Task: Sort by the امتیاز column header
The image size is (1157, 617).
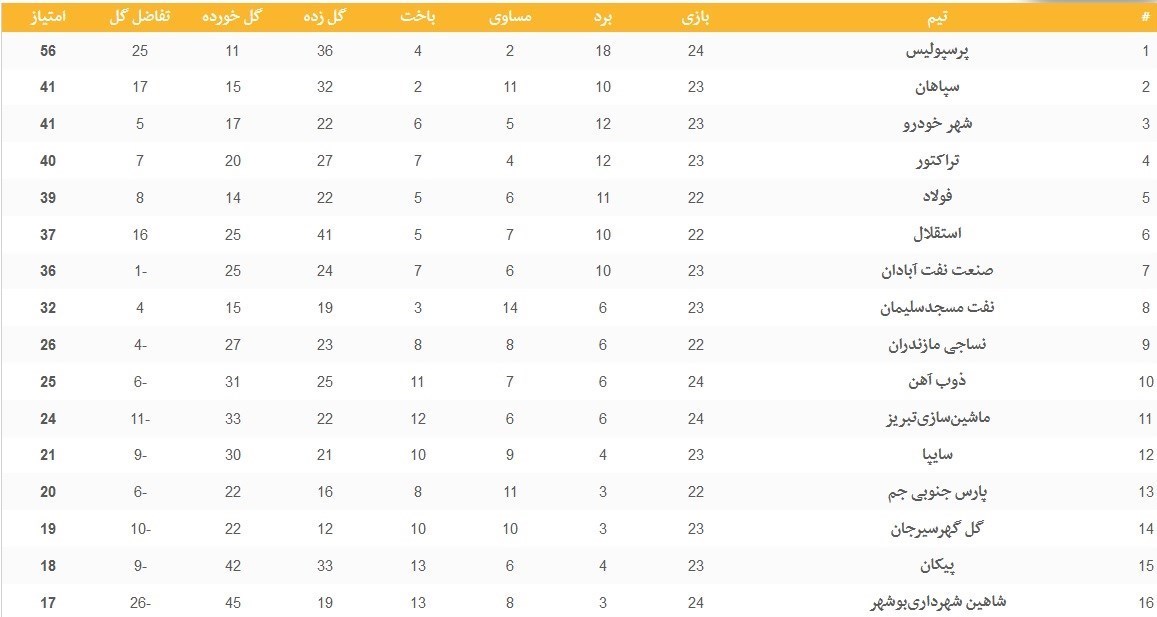Action: tap(48, 17)
